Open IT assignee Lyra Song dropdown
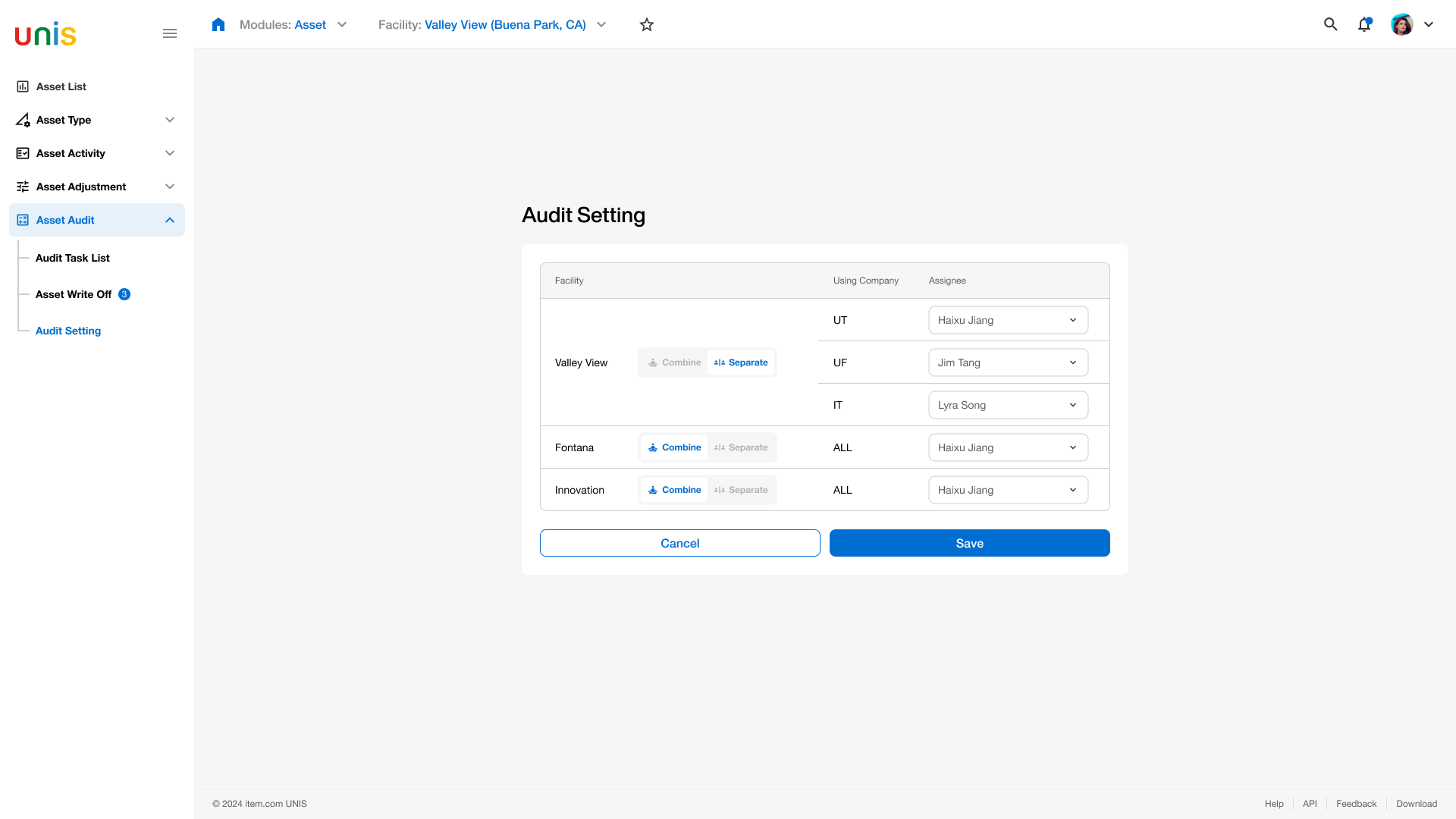 (x=1008, y=405)
